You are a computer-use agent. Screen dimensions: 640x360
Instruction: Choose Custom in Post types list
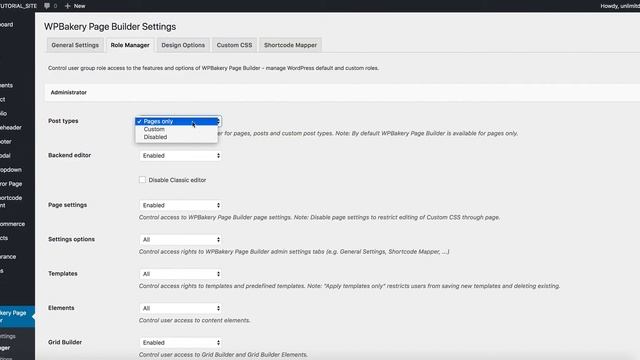tap(176, 129)
